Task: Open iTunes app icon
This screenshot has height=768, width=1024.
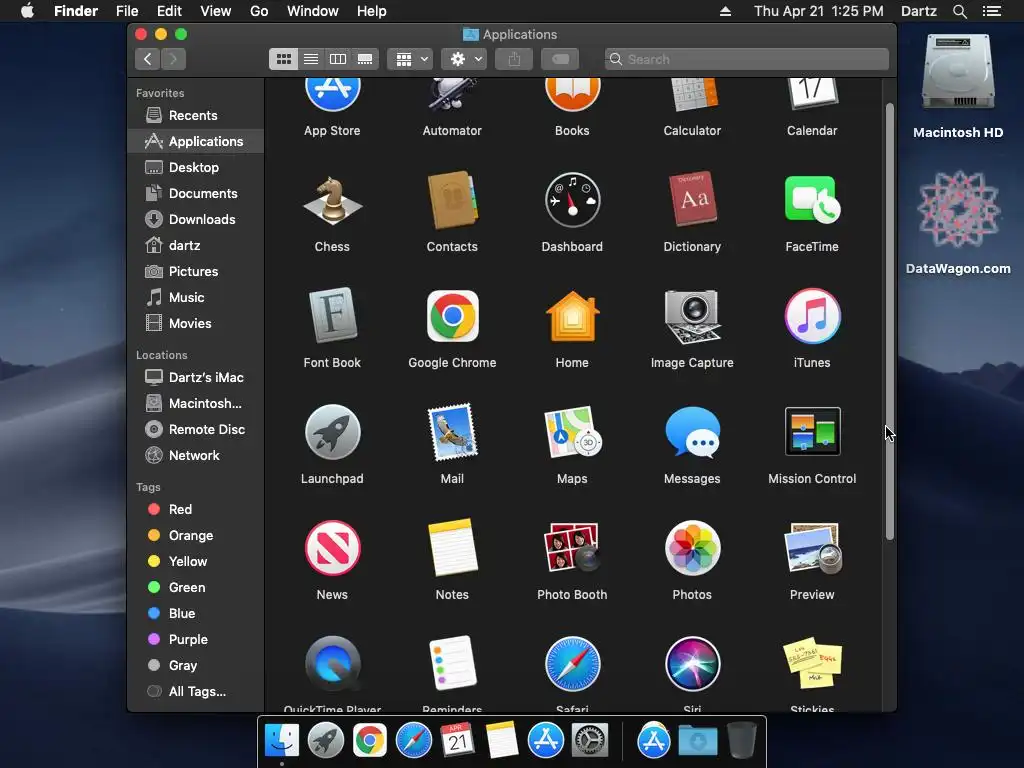Action: (x=812, y=316)
